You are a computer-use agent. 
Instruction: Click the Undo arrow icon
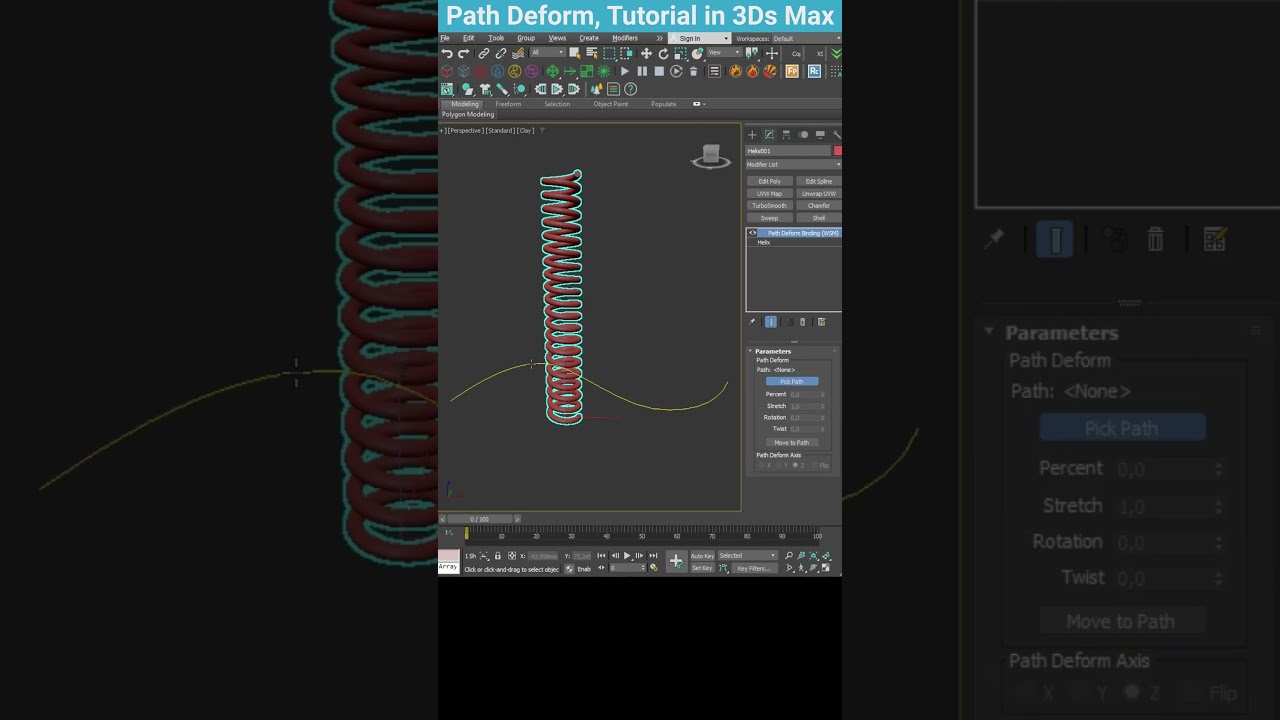coord(447,53)
